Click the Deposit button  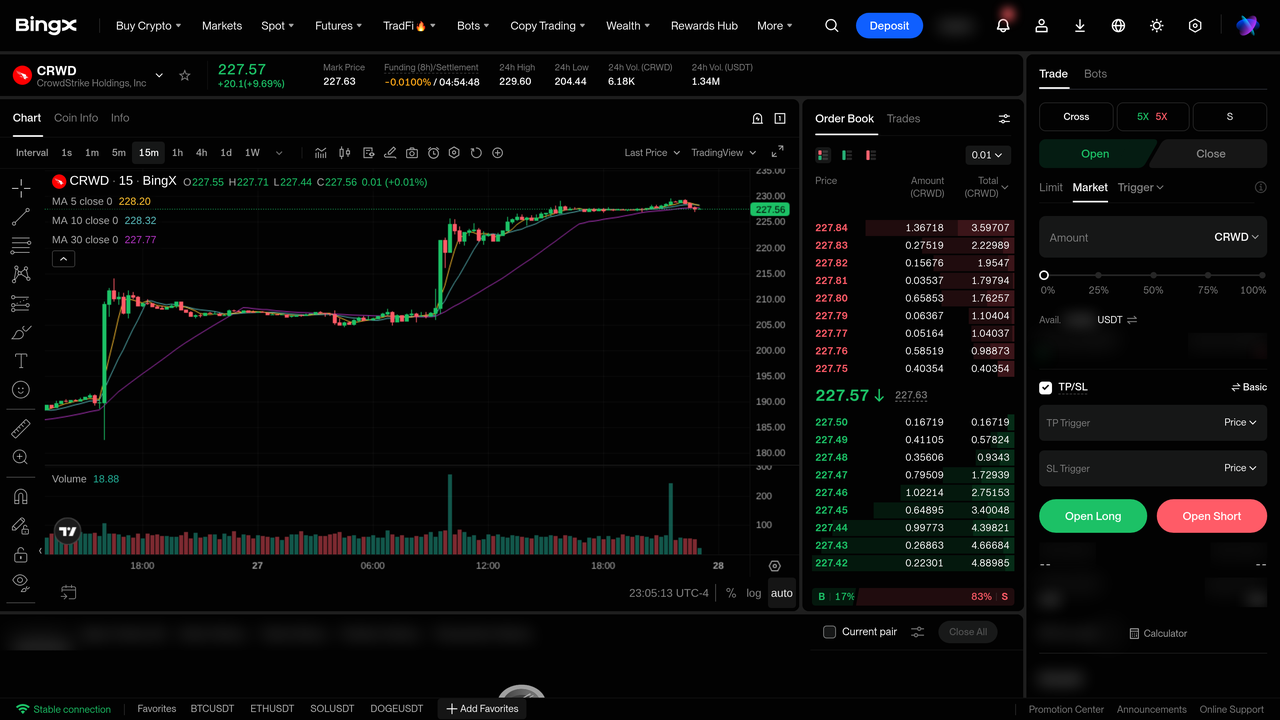(x=889, y=26)
